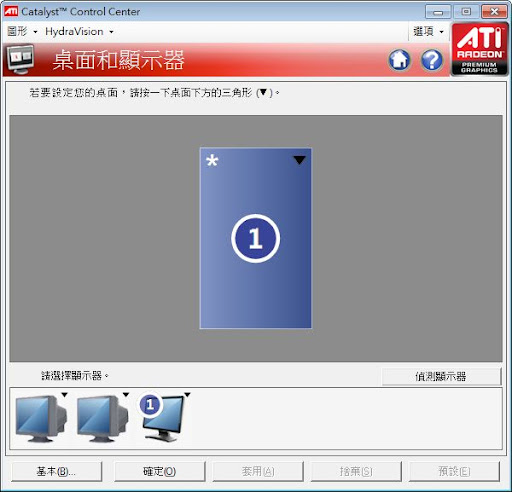512x492 pixels.
Task: Expand the black triangle on desktop 1
Action: [x=299, y=160]
